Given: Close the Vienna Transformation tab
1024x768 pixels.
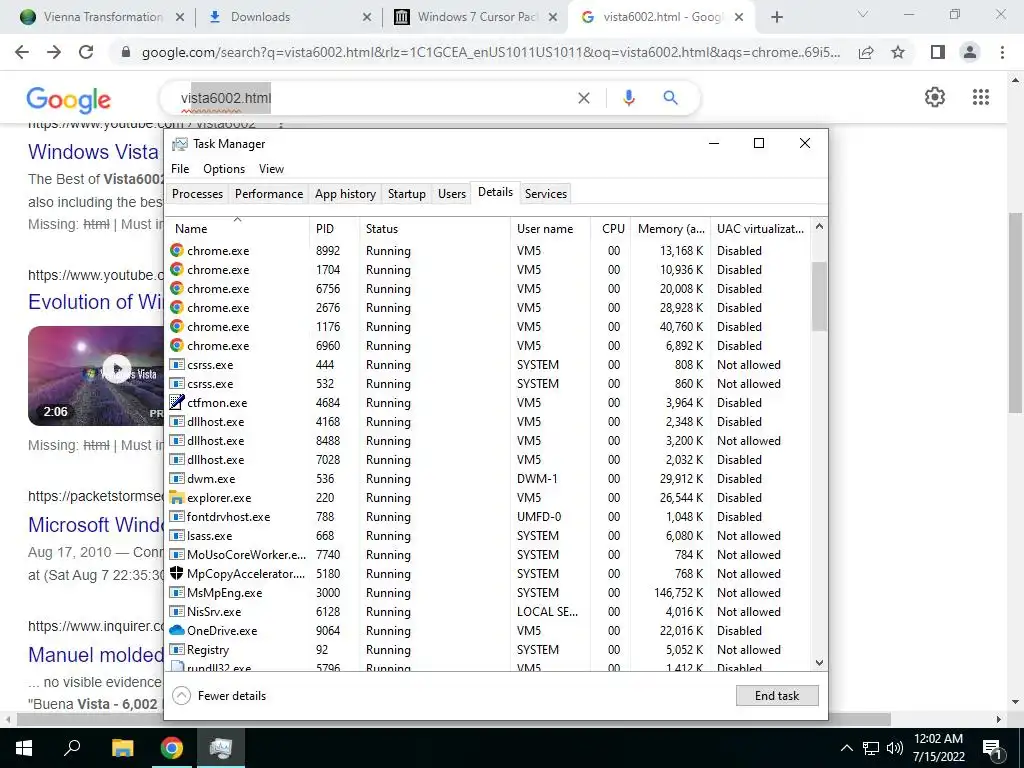Looking at the screenshot, I should (180, 17).
